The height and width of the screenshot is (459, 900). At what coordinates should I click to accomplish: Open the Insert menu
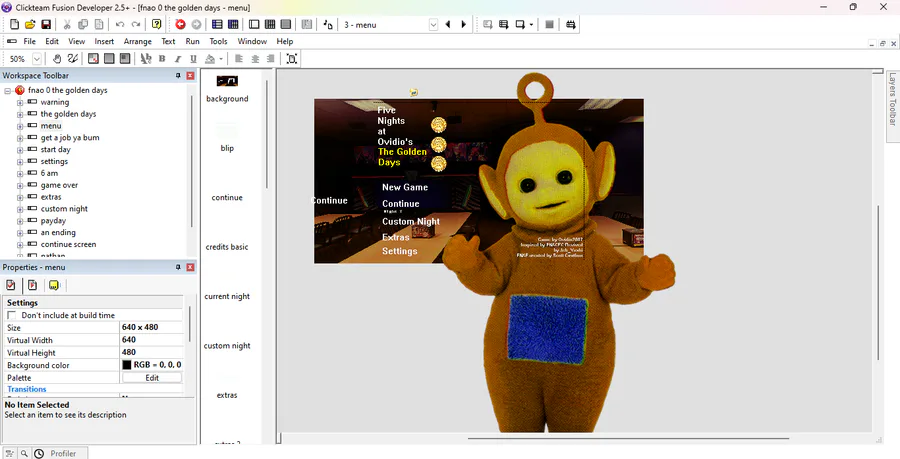[x=104, y=41]
